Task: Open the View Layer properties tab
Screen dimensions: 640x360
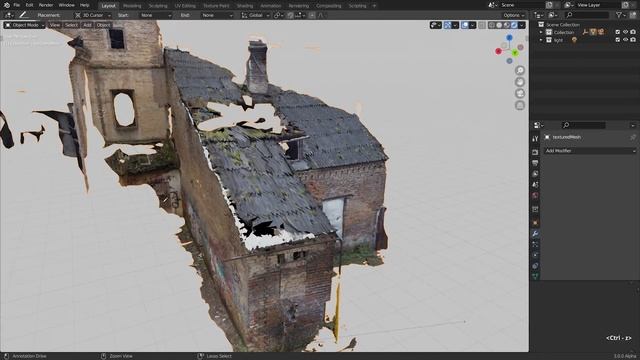Action: pyautogui.click(x=535, y=174)
